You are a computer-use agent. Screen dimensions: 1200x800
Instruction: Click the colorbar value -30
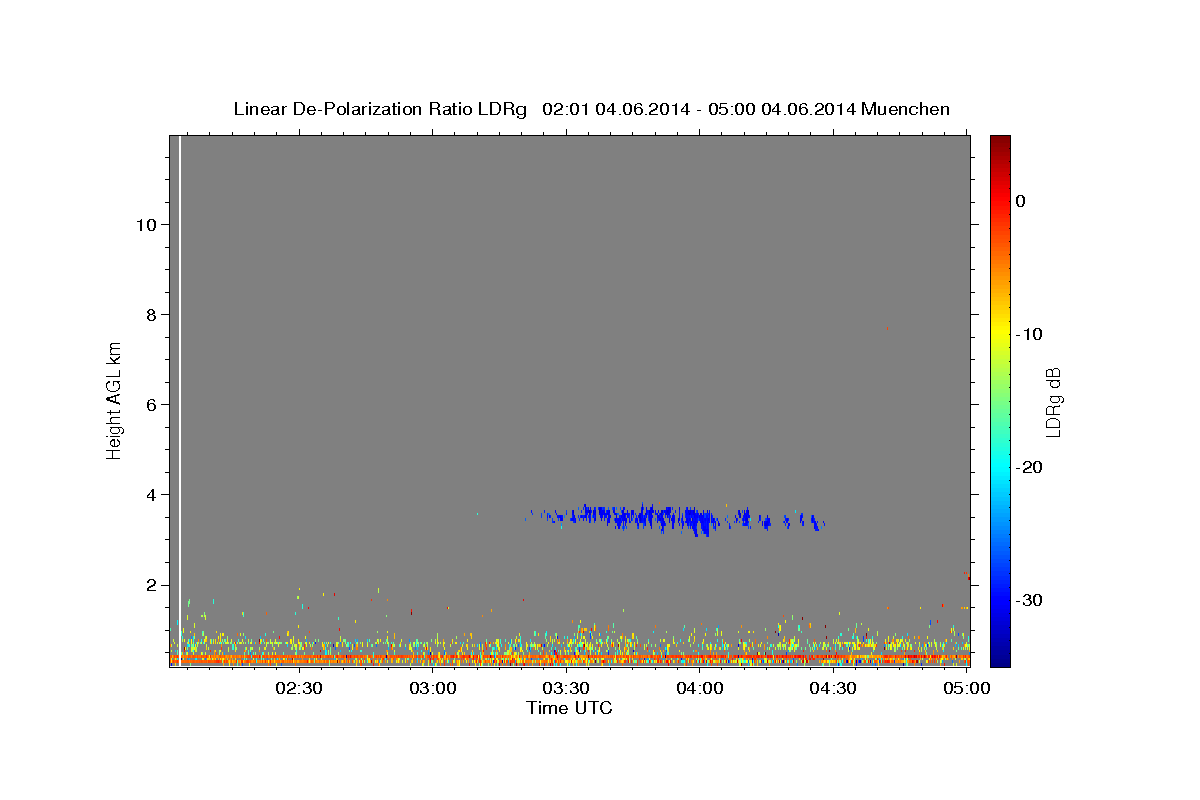1028,600
